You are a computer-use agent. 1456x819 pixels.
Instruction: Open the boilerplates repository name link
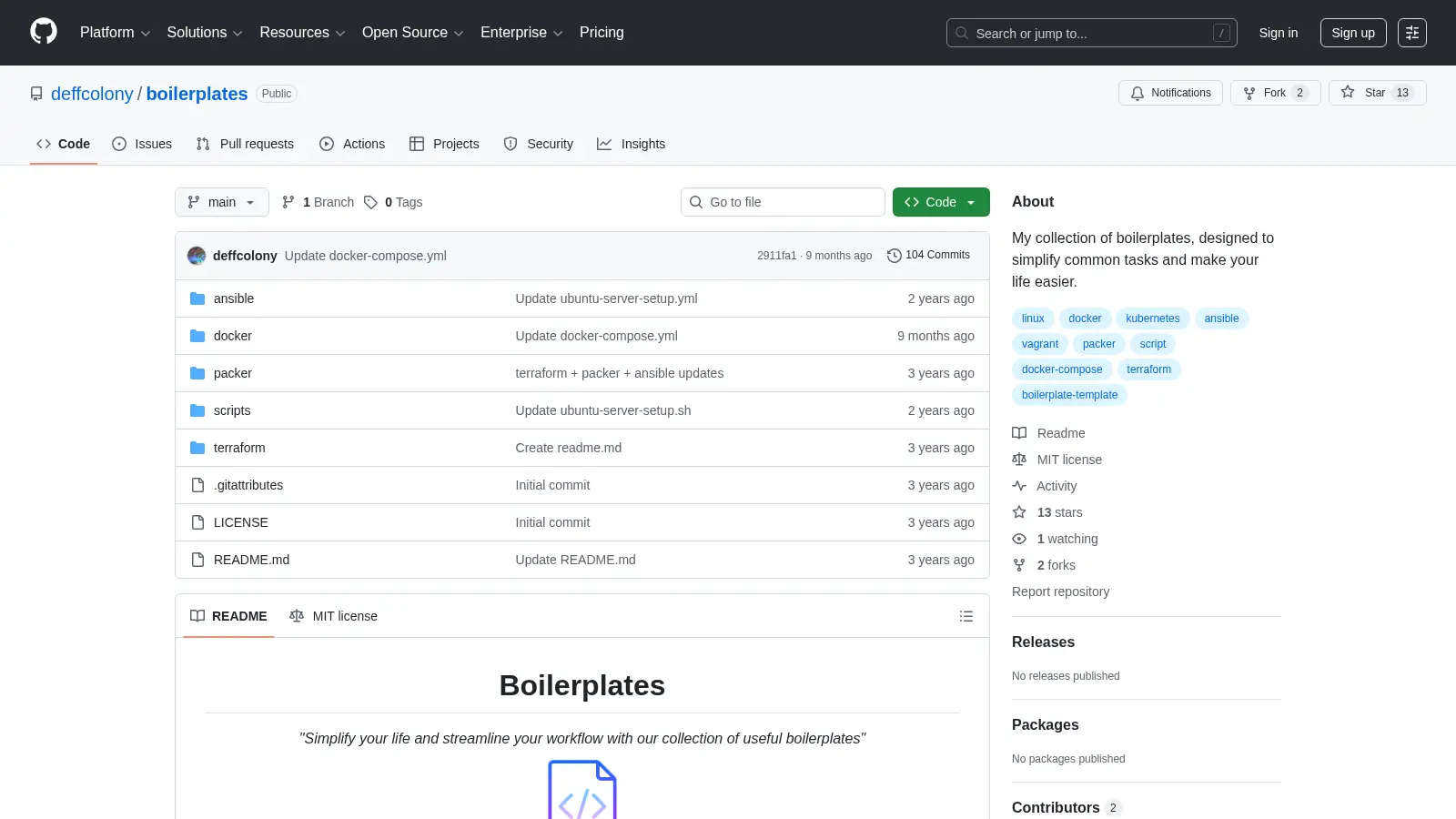pos(197,94)
